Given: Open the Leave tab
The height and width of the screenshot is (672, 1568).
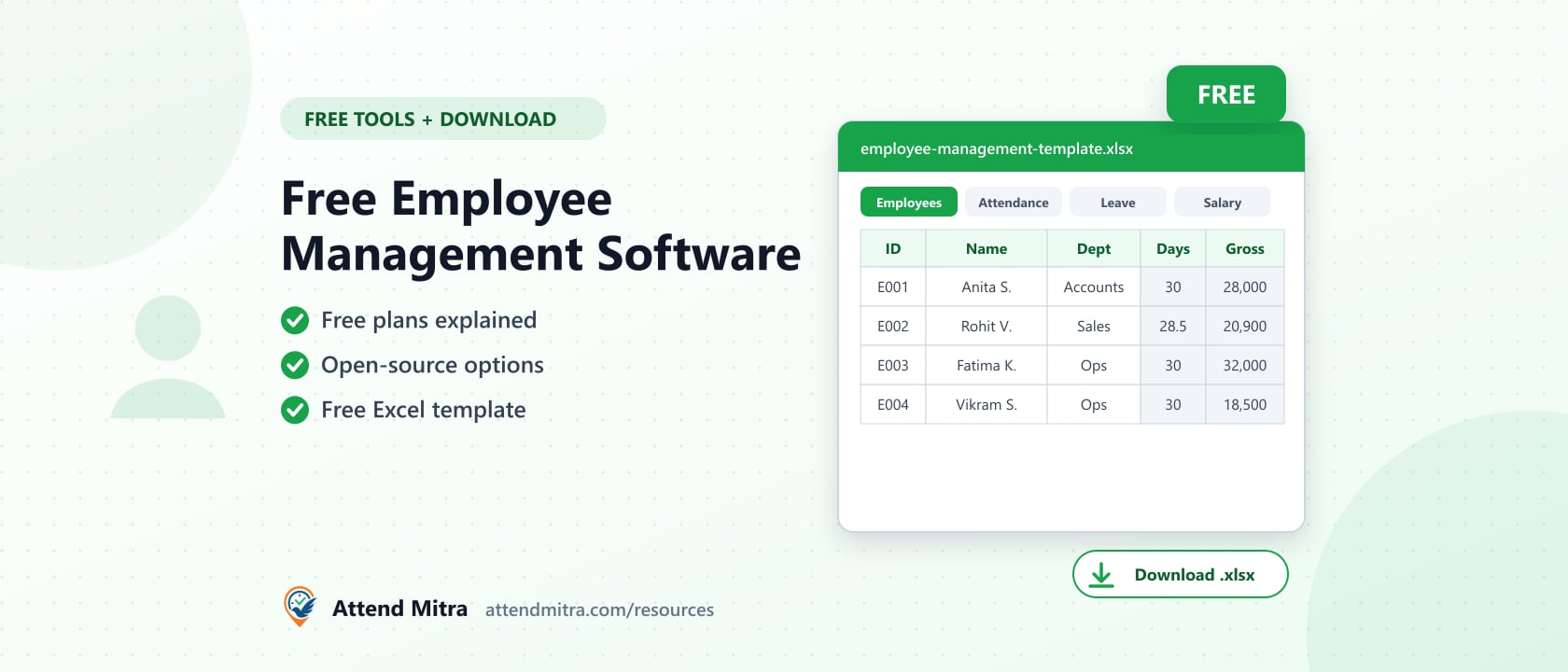Looking at the screenshot, I should coord(1118,203).
